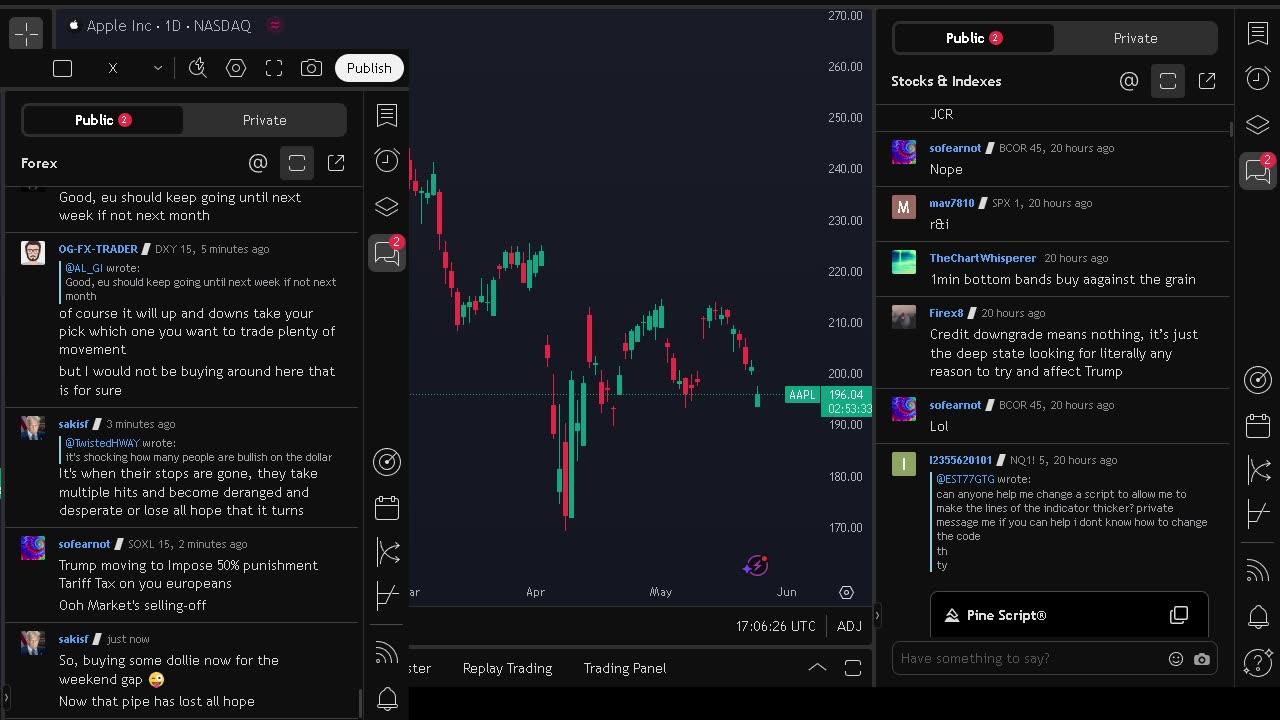Screen dimensions: 1280x720
Task: Open dropdown chevron beside the X button
Action: [x=157, y=68]
